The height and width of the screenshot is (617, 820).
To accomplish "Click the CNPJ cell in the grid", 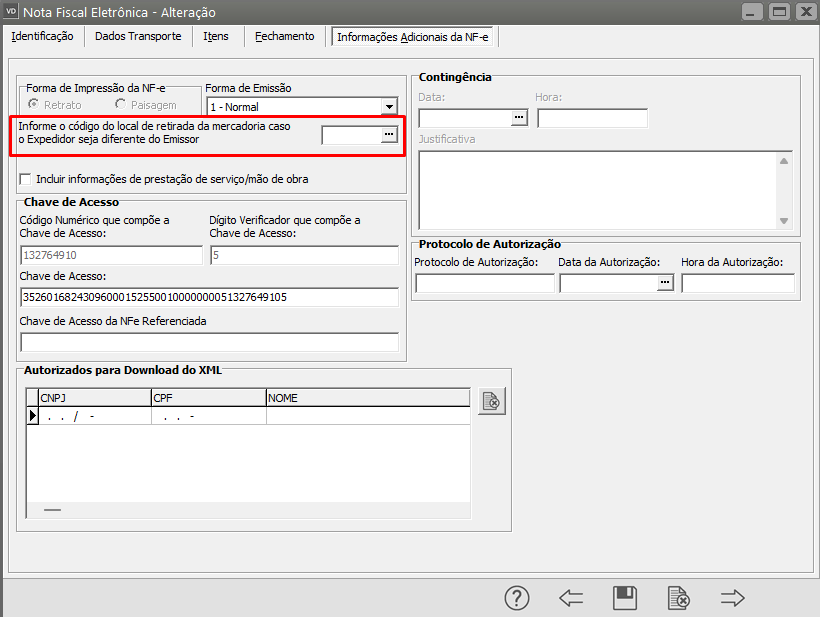I will point(94,417).
